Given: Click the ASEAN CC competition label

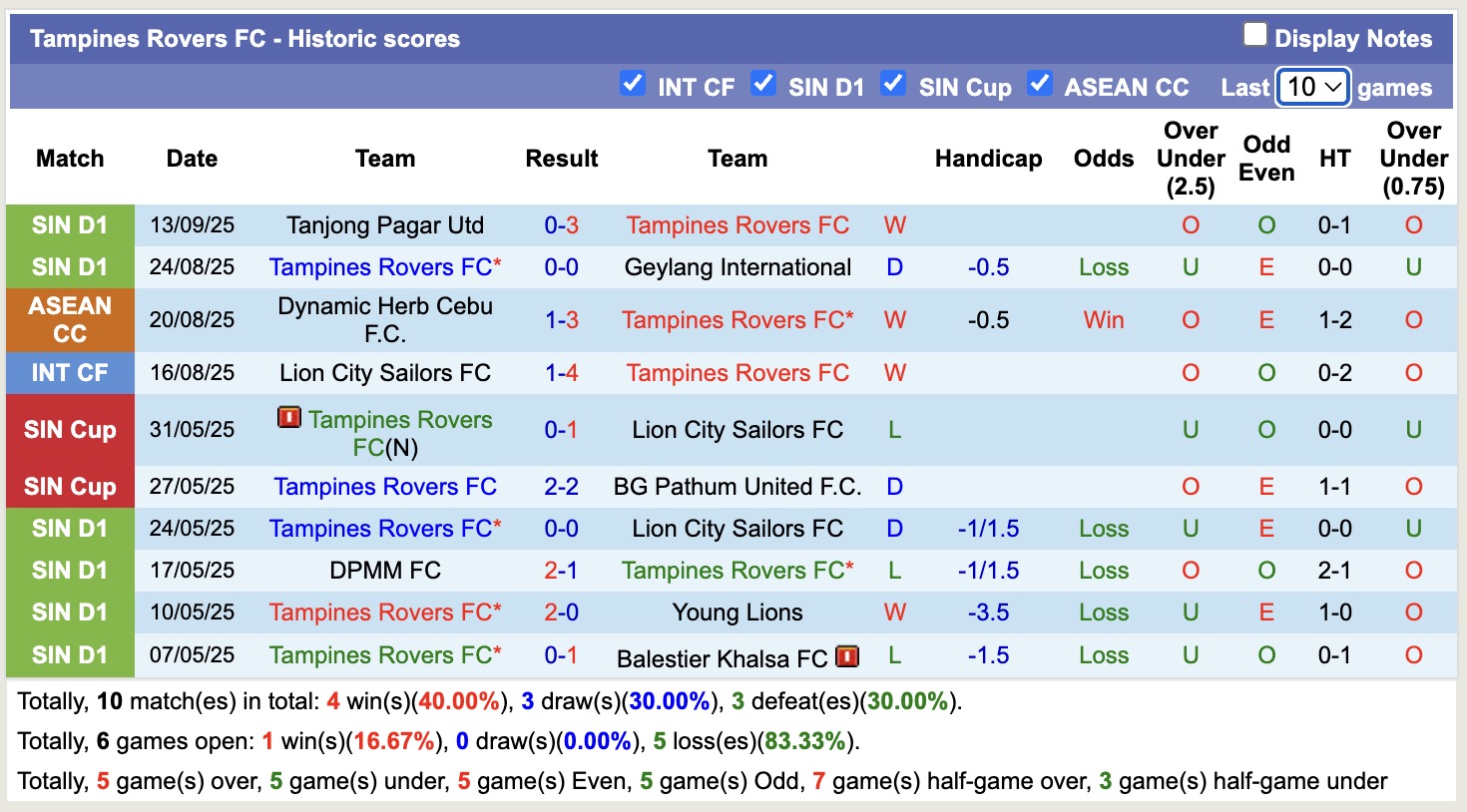Looking at the screenshot, I should [70, 319].
